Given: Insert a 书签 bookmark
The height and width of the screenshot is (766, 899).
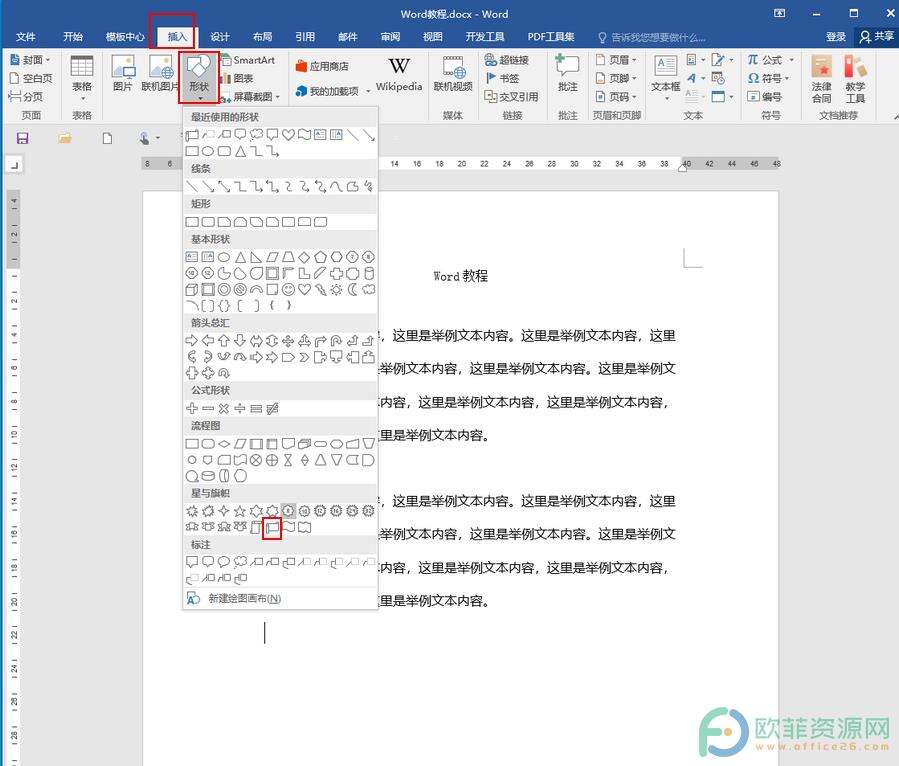Looking at the screenshot, I should (502, 78).
